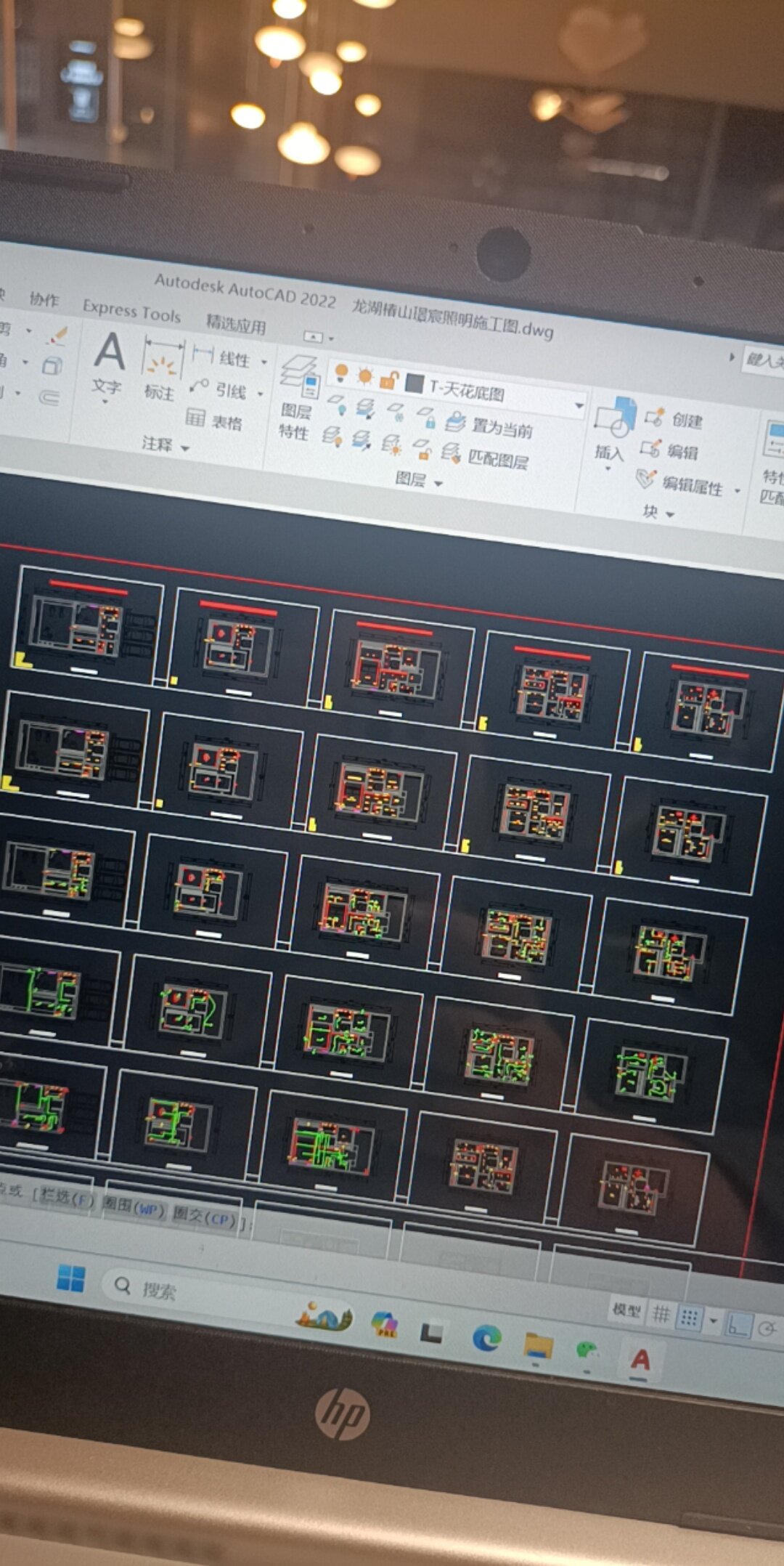The height and width of the screenshot is (1566, 784).
Task: Choose the 圈交(CP) command option
Action: click(205, 1218)
